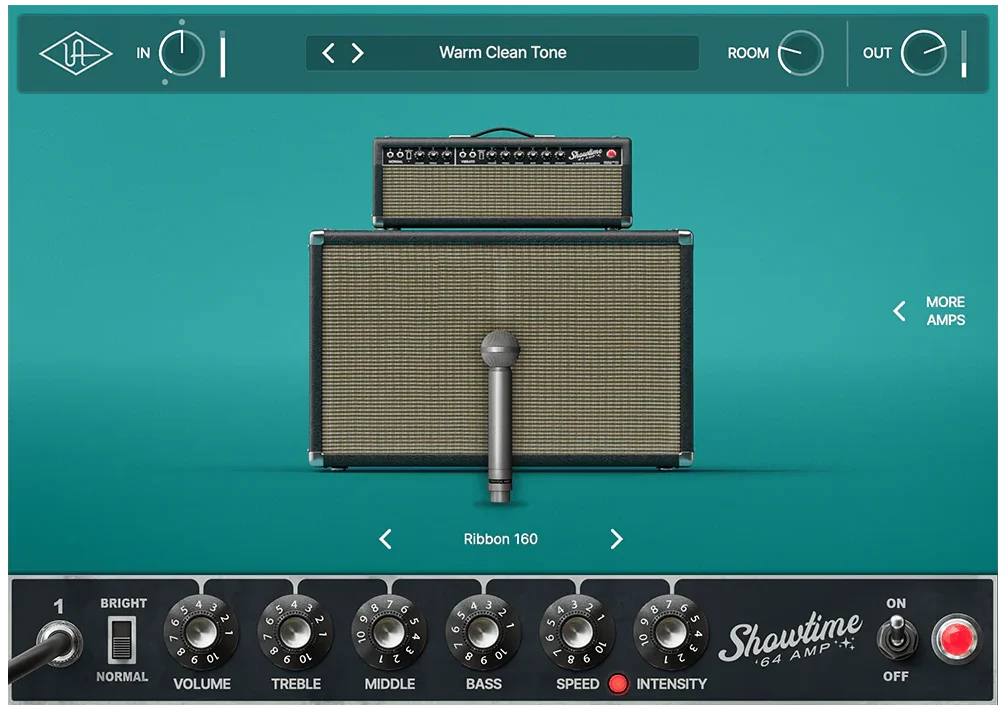Viewport: 1005px width, 710px height.
Task: Click the IN gain knob
Action: [x=182, y=53]
